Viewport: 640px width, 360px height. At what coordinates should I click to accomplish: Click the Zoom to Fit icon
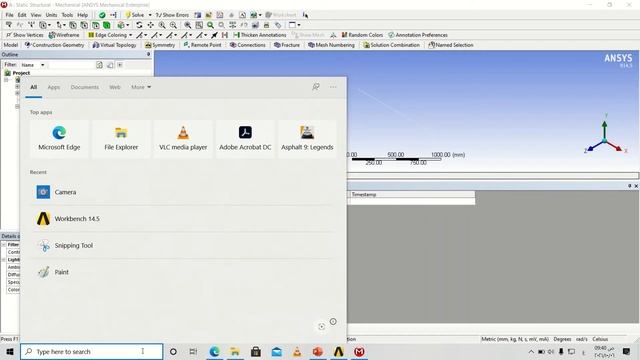[187, 25]
